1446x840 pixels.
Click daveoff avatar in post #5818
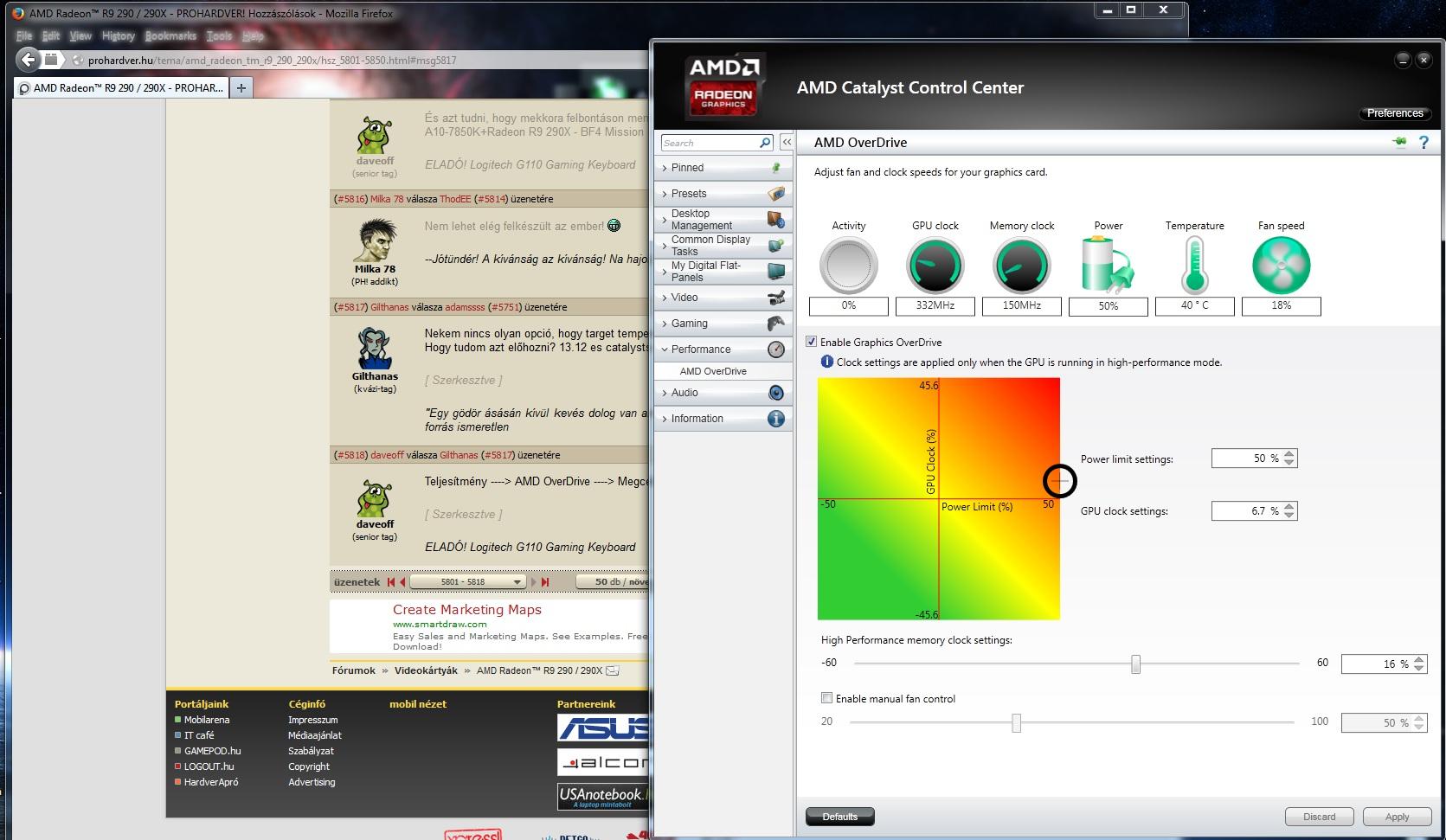pyautogui.click(x=375, y=498)
